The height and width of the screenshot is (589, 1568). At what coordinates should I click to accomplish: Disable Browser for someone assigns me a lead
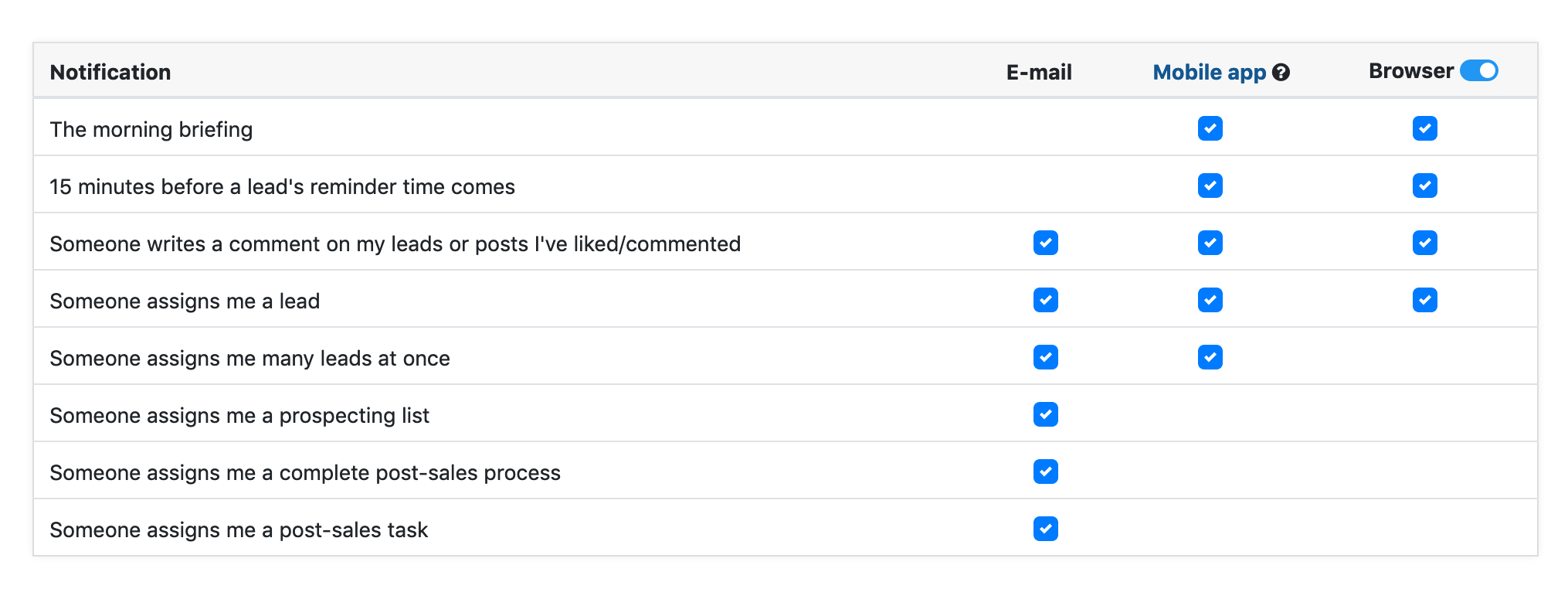coord(1424,300)
